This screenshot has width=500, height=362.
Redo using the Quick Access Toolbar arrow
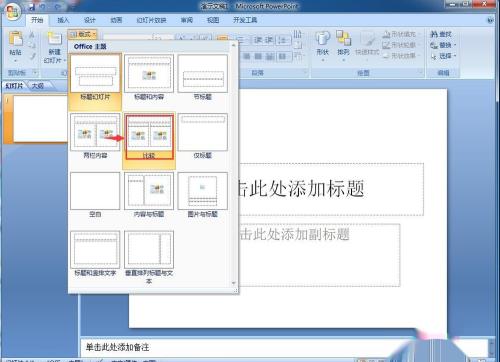tap(58, 6)
